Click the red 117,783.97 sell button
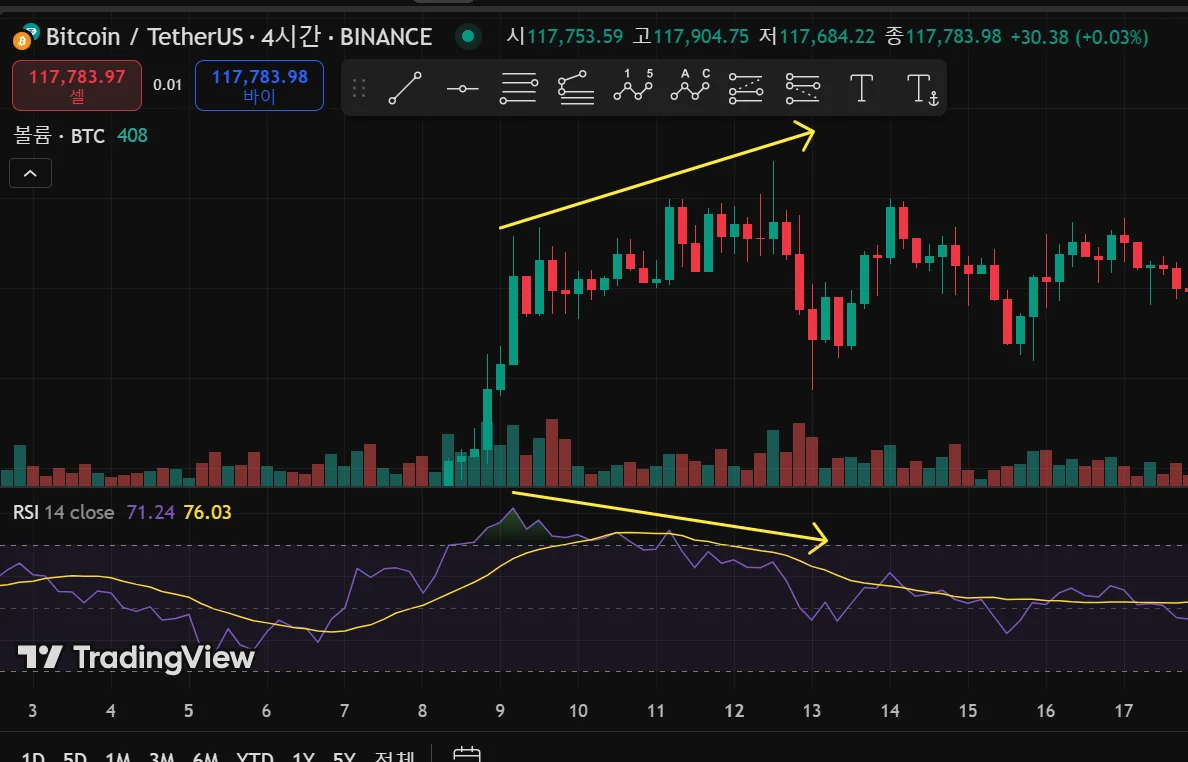 (77, 86)
